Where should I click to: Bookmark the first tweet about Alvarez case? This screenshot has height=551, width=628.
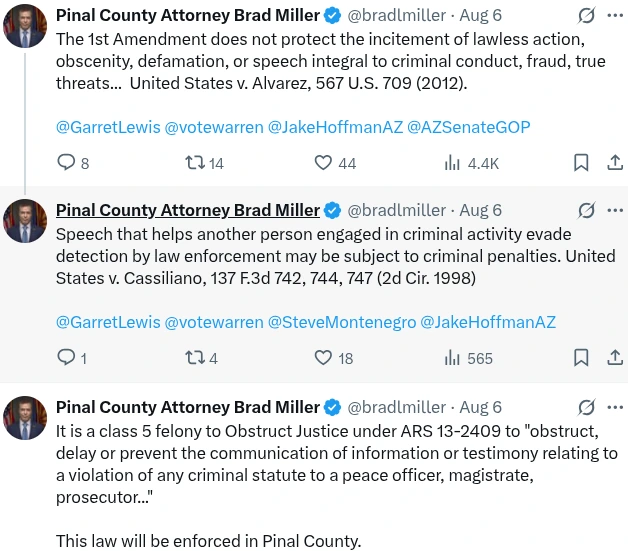(581, 163)
